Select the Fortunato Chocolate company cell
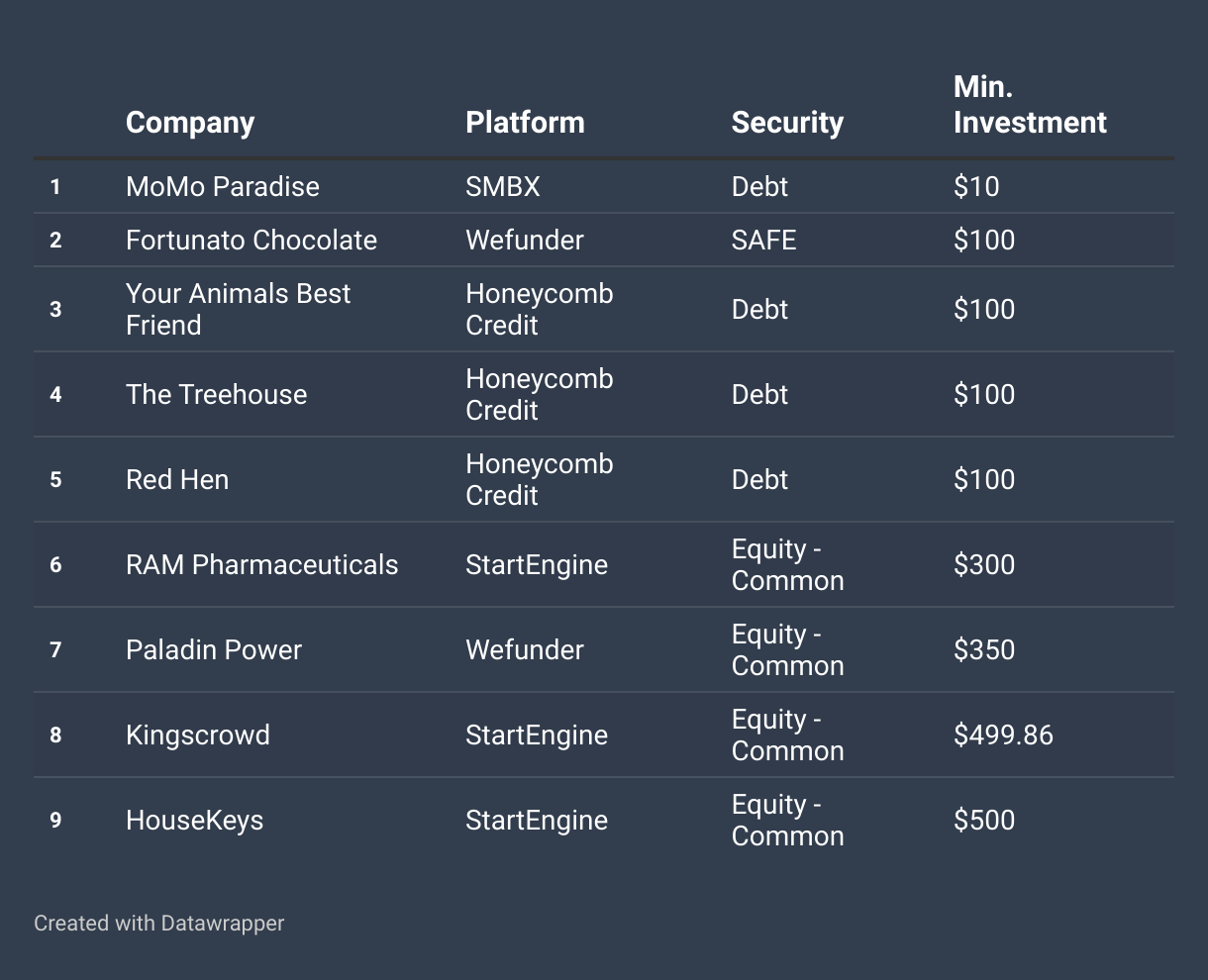This screenshot has width=1208, height=980. pyautogui.click(x=252, y=241)
